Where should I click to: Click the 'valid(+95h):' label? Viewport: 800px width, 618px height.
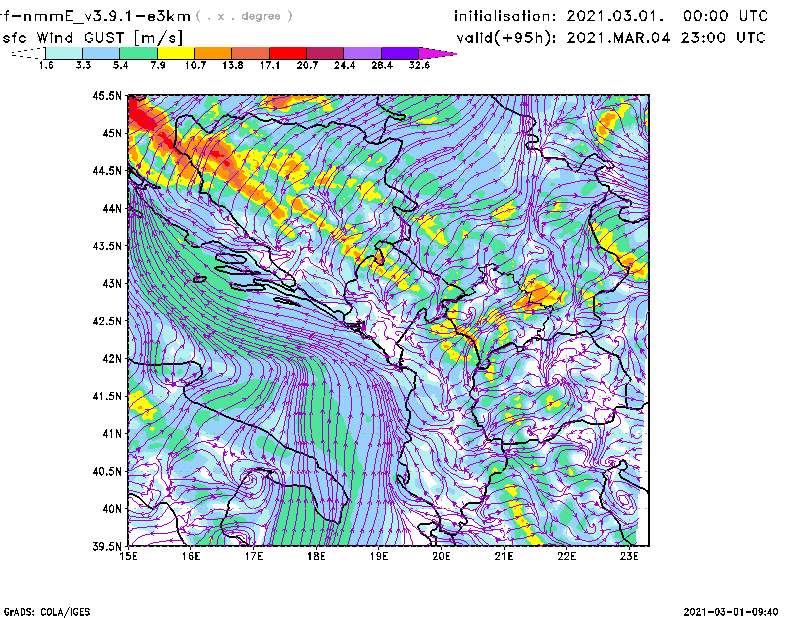tap(507, 38)
